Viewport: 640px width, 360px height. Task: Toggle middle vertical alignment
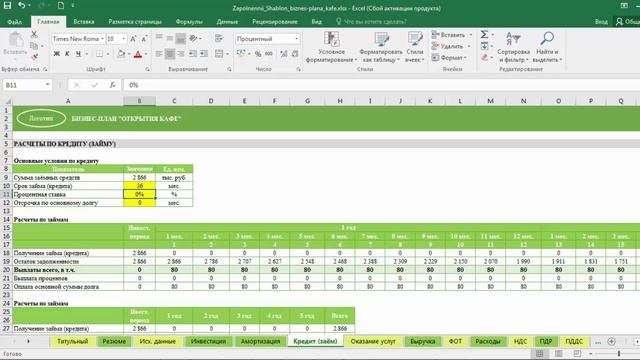pos(170,38)
